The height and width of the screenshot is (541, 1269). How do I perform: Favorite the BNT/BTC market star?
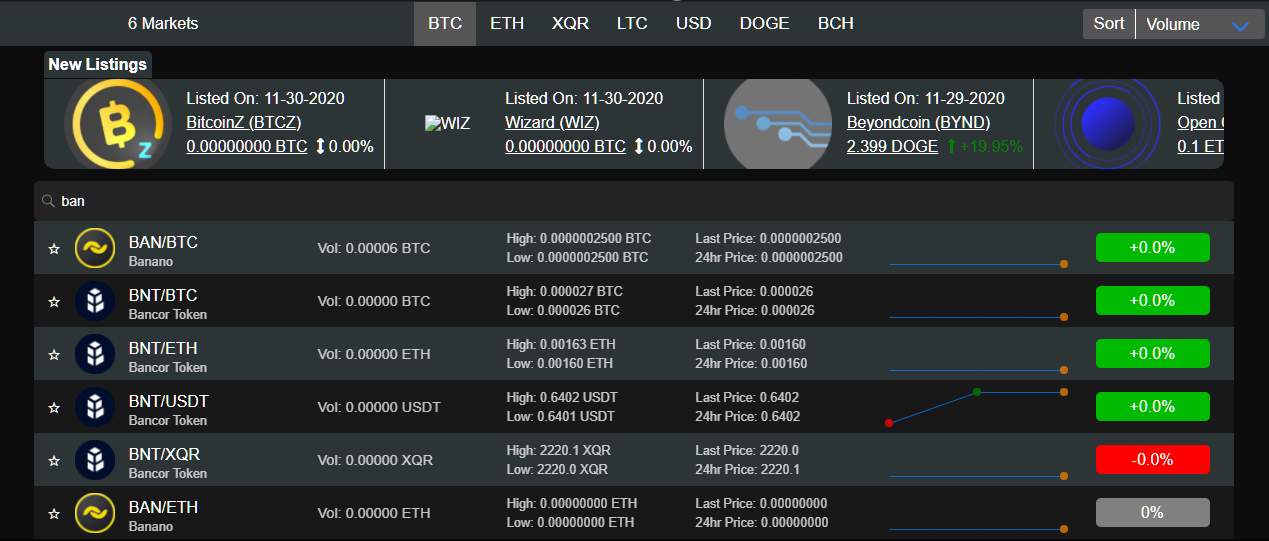[54, 301]
